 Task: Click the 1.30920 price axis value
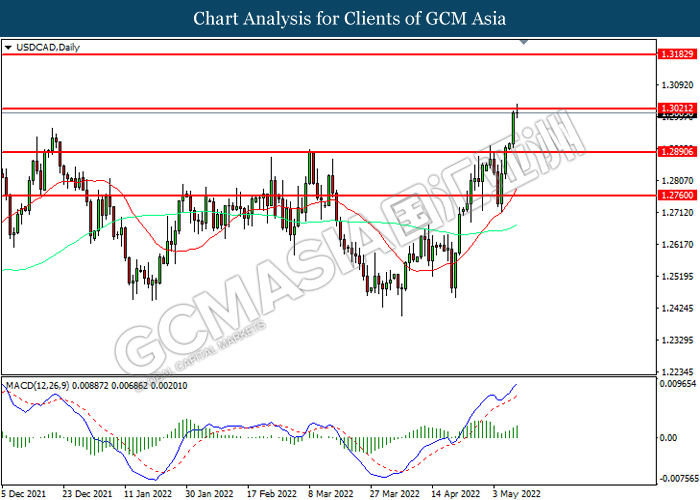point(677,84)
